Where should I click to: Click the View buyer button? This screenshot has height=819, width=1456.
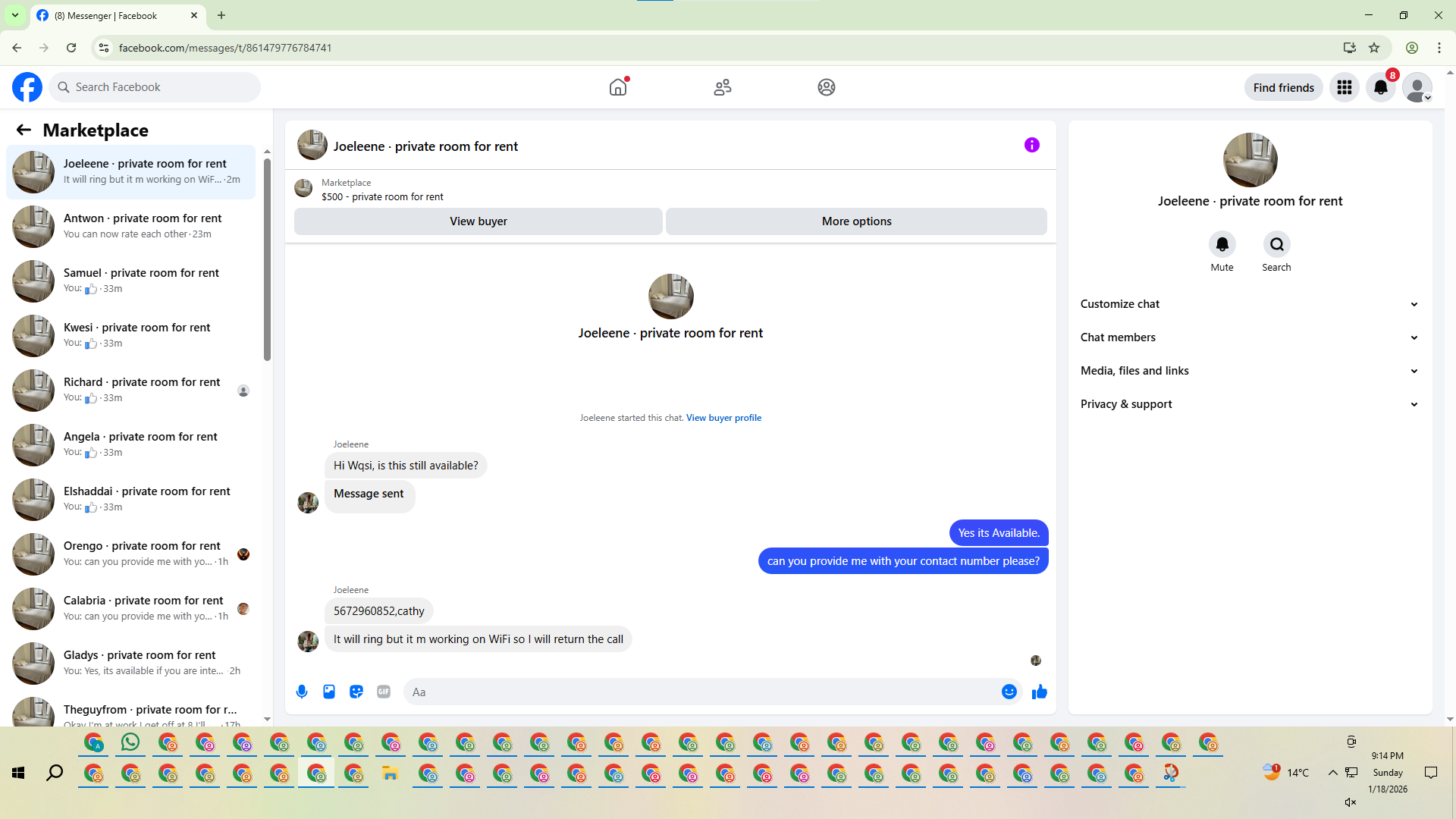point(478,221)
